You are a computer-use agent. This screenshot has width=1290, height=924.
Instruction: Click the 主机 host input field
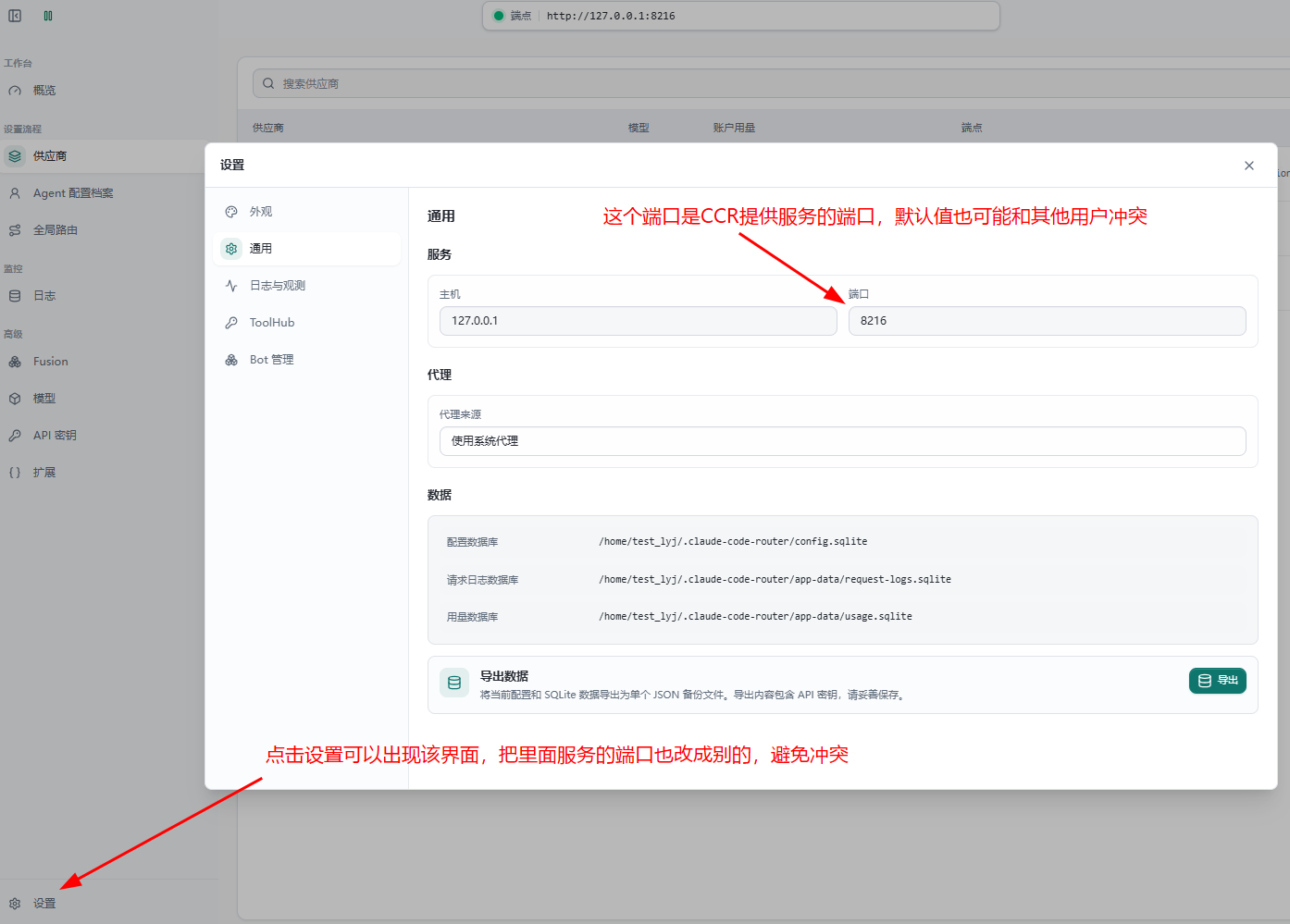coord(638,321)
